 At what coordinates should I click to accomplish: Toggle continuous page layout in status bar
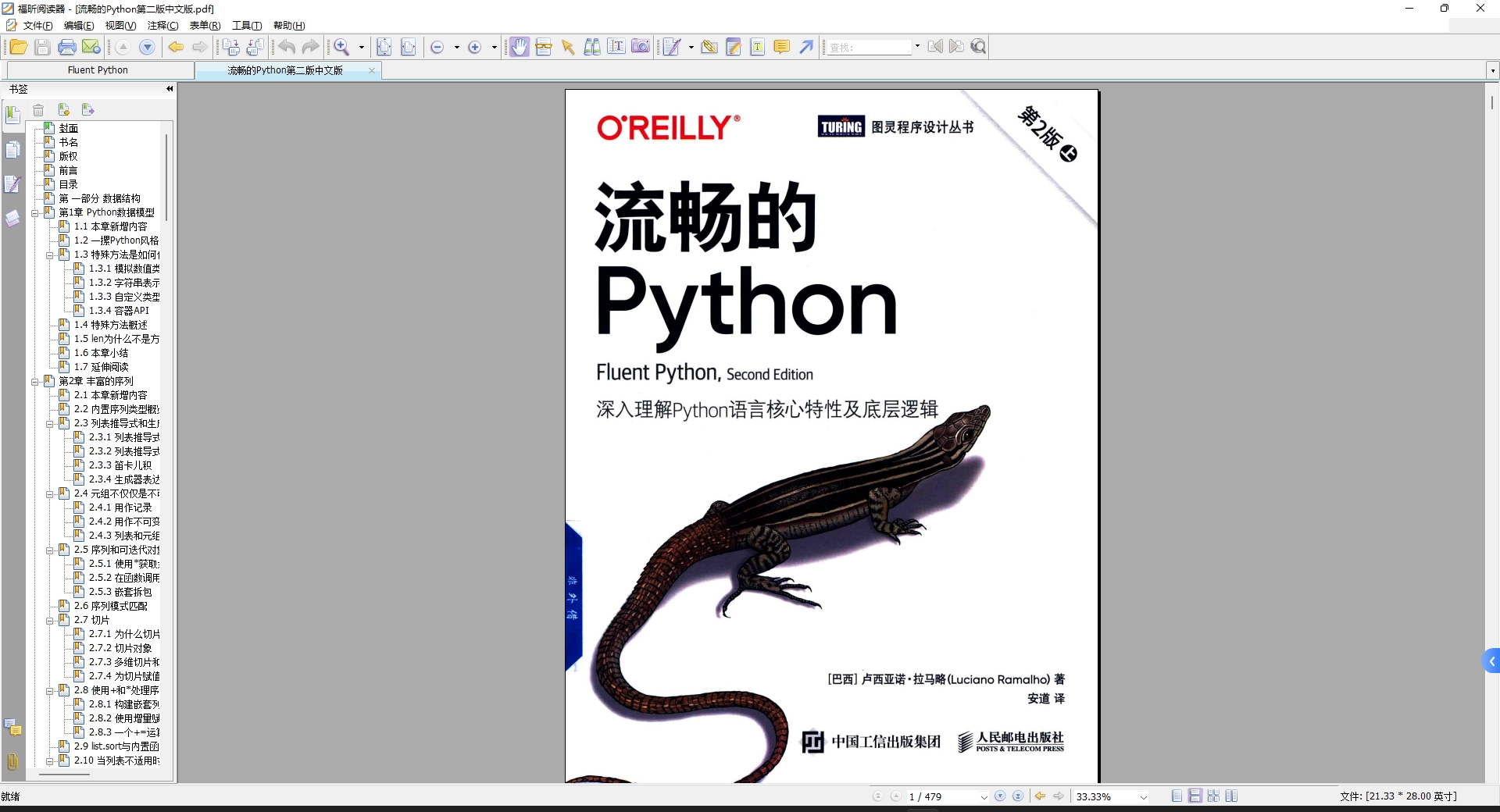[1195, 796]
